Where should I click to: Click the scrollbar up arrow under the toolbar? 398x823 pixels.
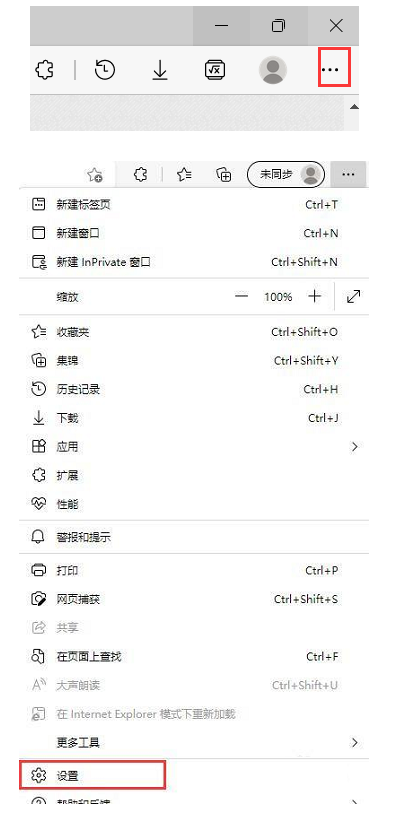[x=354, y=107]
